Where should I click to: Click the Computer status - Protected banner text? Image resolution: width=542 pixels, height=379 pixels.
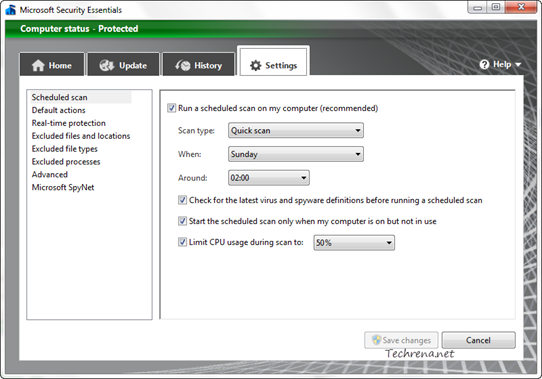coord(79,29)
